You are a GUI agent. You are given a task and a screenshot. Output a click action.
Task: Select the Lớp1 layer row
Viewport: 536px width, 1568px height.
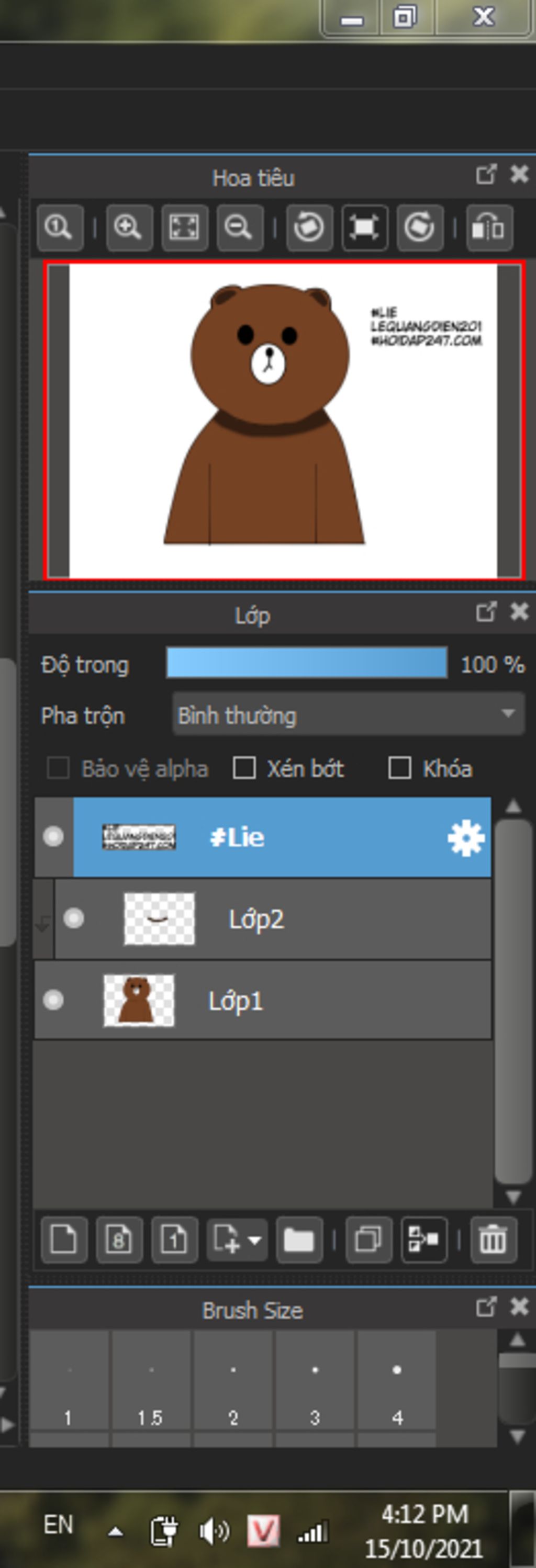(305, 1001)
